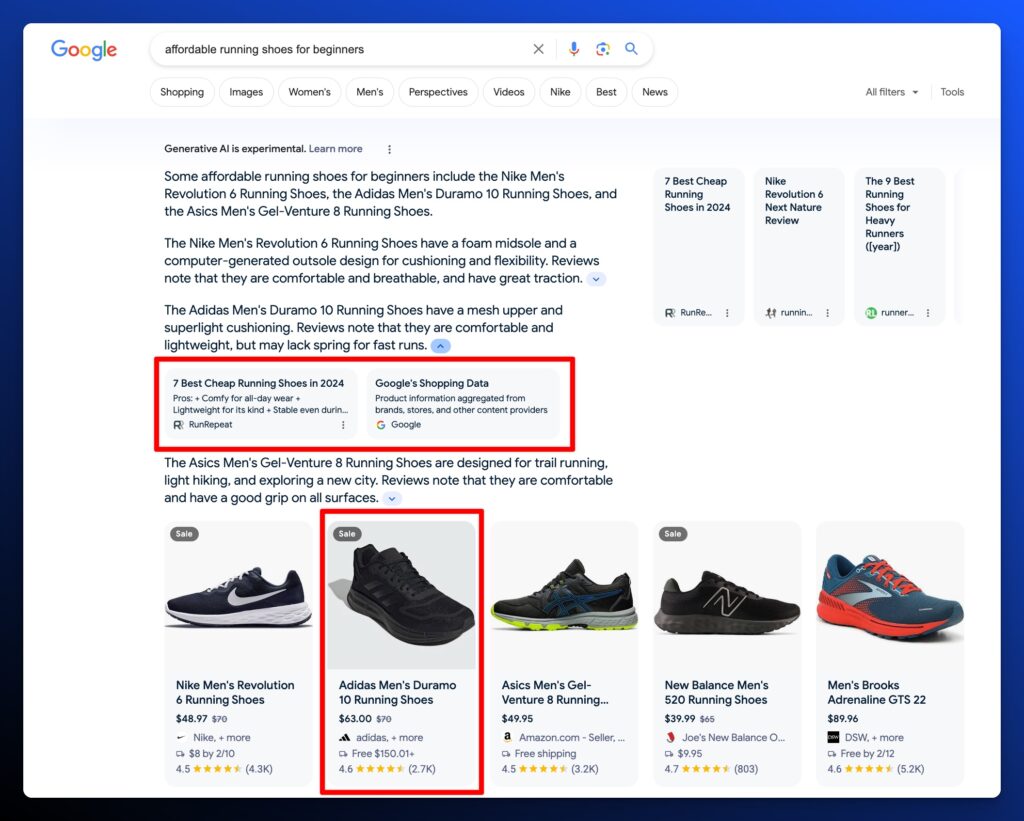The height and width of the screenshot is (821, 1024).
Task: Click inside the search query field
Action: coord(340,49)
